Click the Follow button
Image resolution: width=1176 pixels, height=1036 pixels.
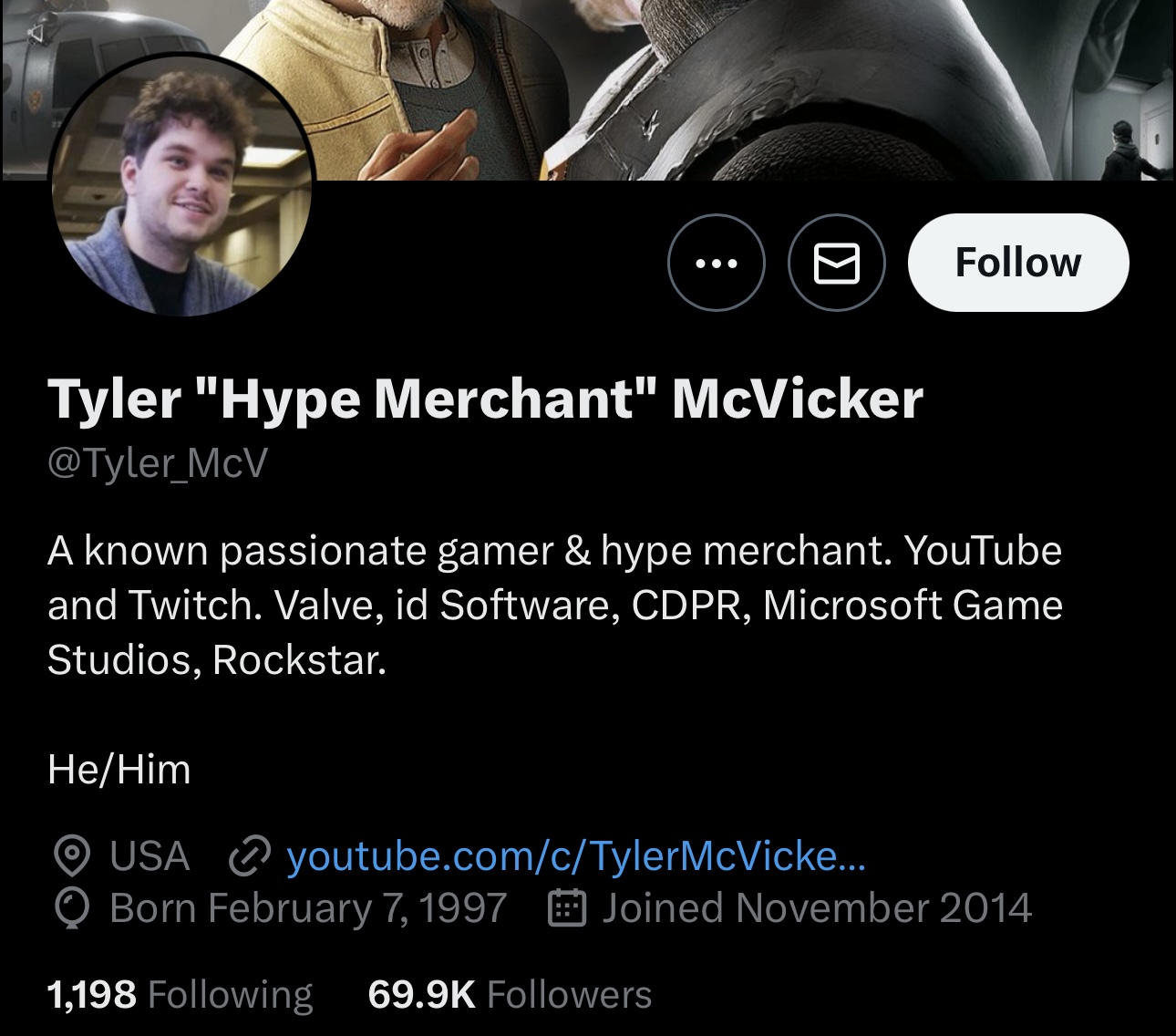coord(1018,263)
